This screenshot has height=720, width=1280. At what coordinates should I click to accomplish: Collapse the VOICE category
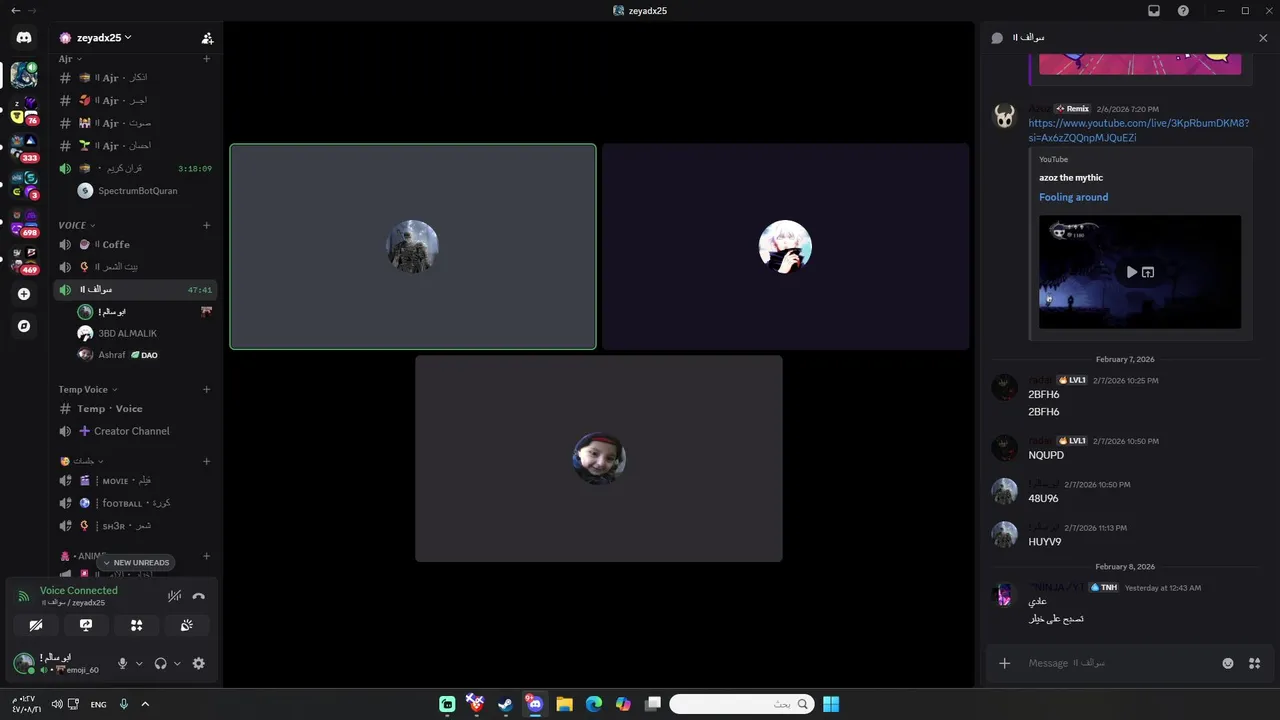[x=77, y=225]
